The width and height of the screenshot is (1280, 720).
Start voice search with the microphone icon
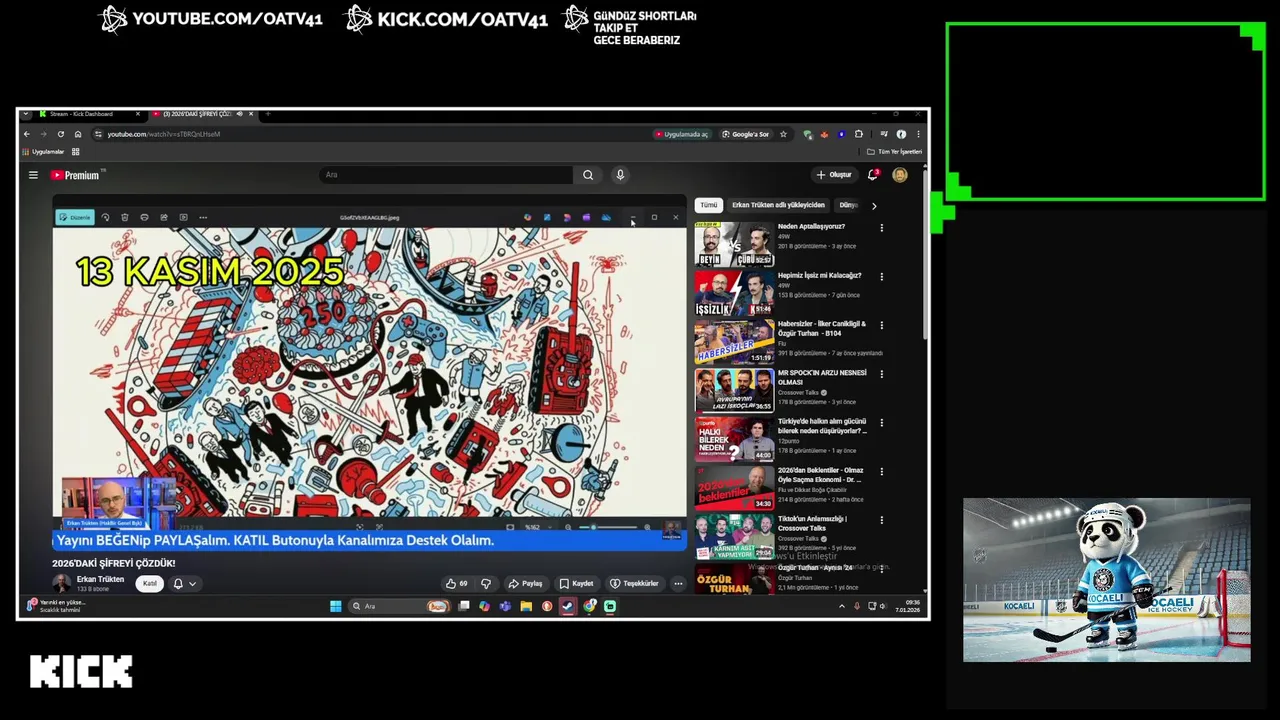pyautogui.click(x=620, y=175)
